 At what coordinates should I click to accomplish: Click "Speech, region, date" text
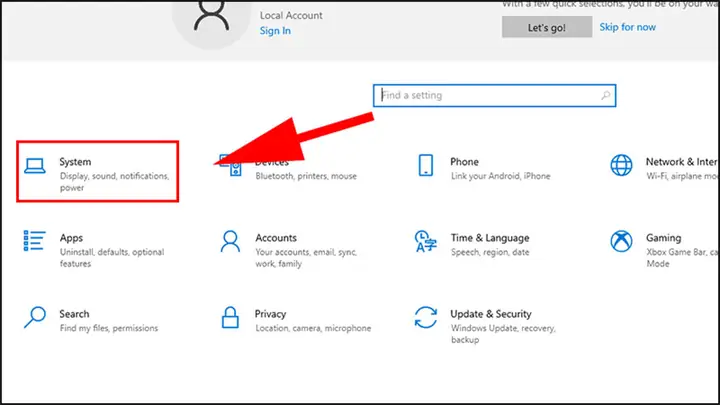coord(490,252)
